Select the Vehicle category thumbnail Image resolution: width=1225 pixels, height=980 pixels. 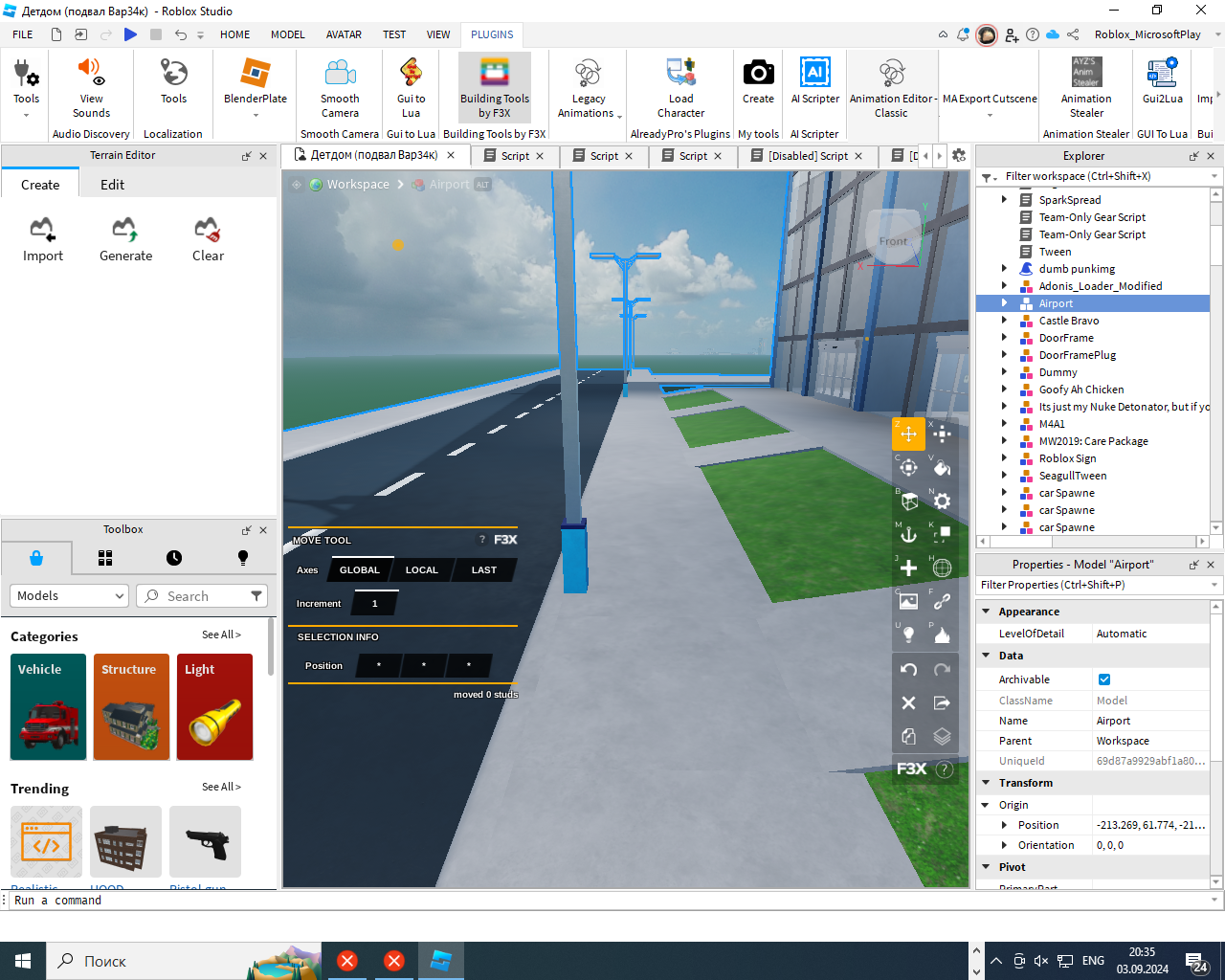coord(48,707)
